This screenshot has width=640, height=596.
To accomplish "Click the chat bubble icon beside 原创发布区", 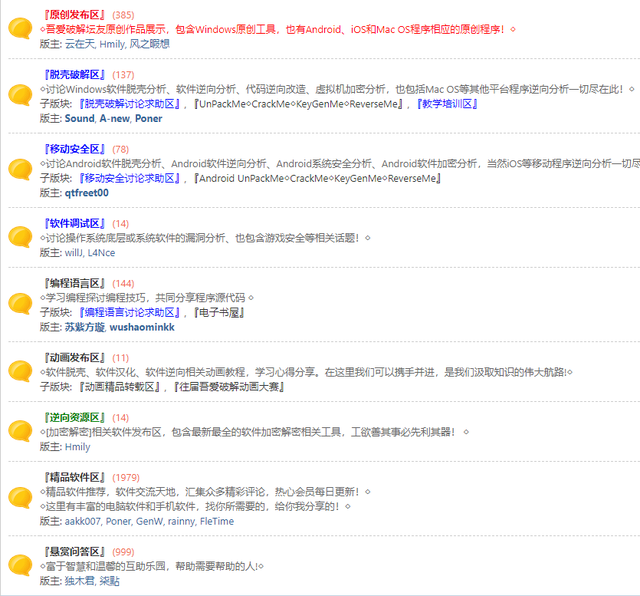I will [21, 29].
